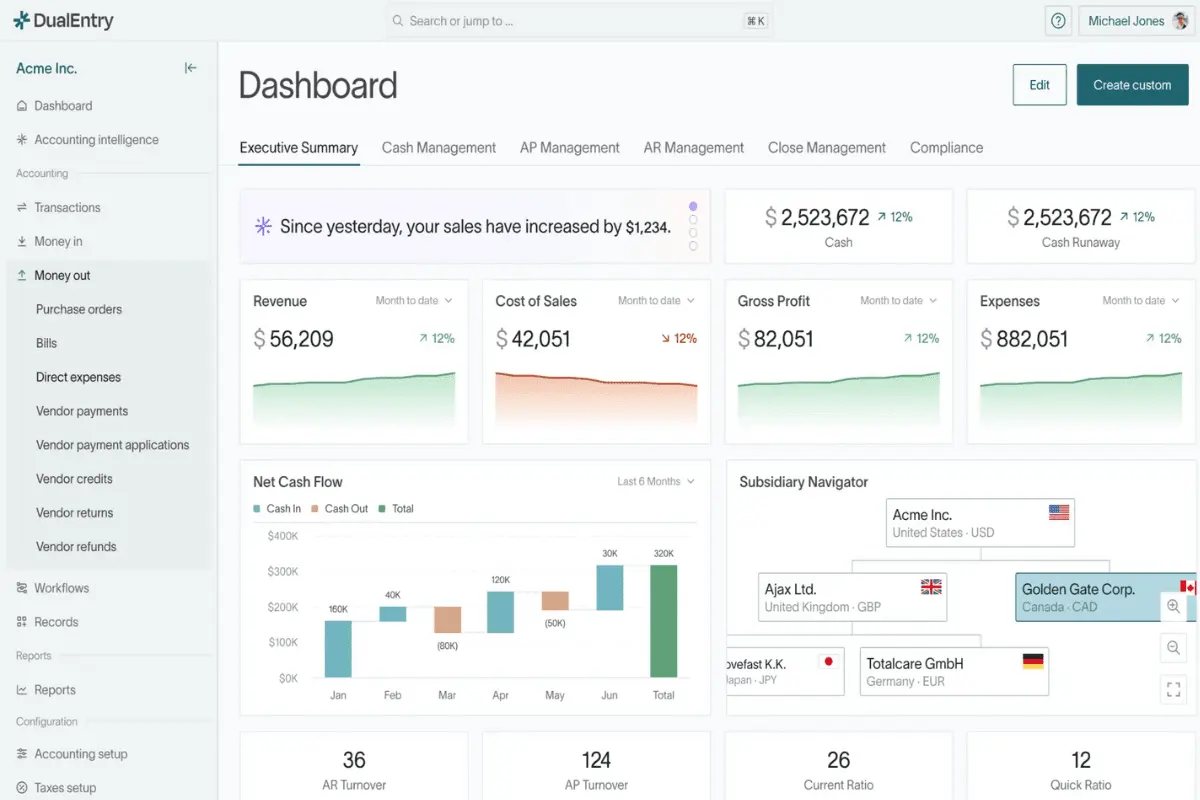Image resolution: width=1200 pixels, height=800 pixels.
Task: Click the Japan flag on the JPY subsidiary
Action: [827, 661]
